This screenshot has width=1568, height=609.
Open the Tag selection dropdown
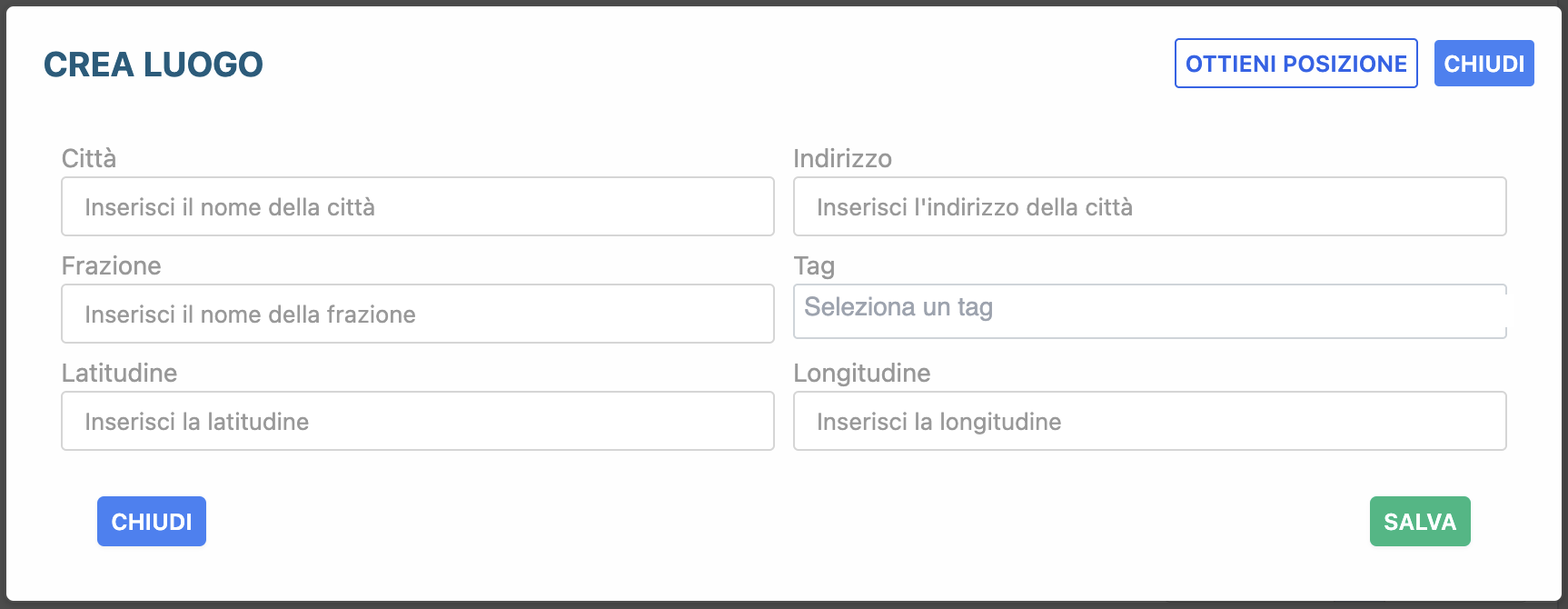click(1149, 311)
